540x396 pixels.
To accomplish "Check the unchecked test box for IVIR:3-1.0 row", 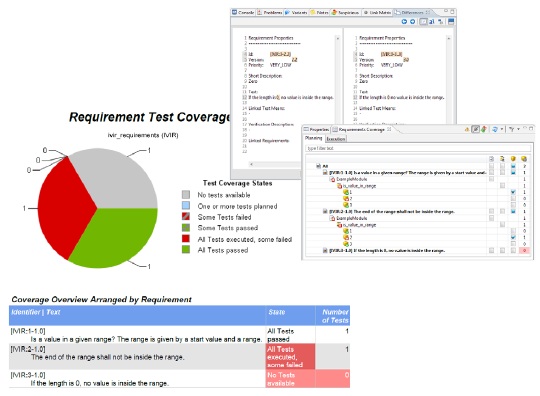I will 513,250.
